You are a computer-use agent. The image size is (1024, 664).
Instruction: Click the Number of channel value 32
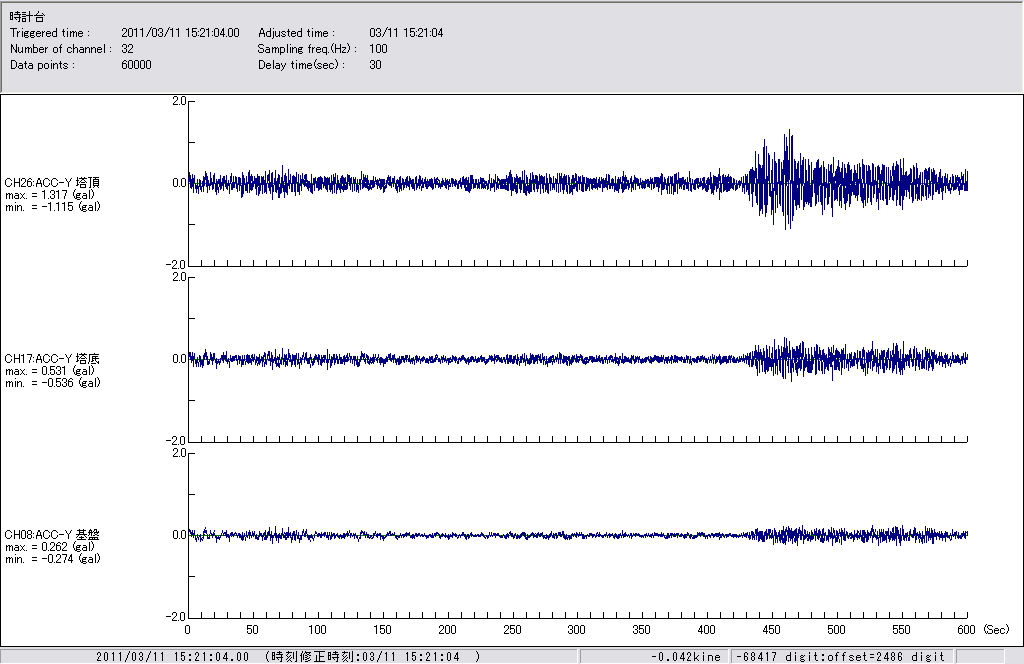click(x=127, y=49)
